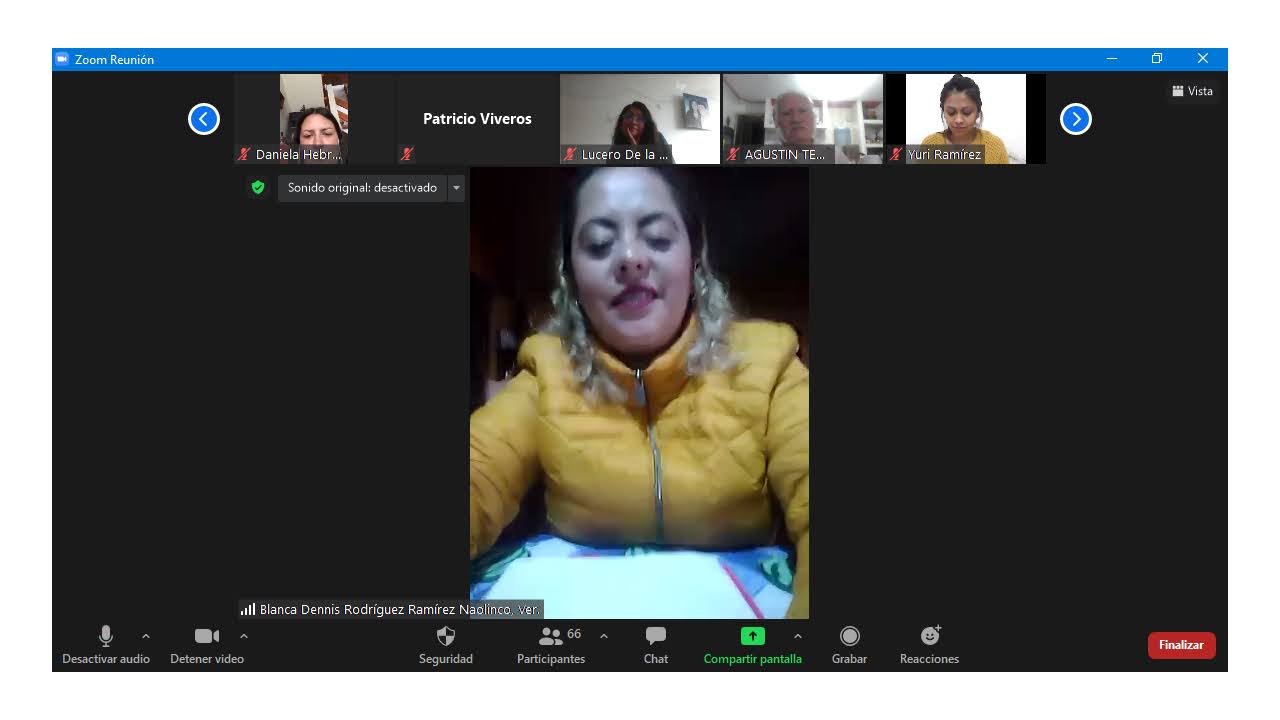Close the Zoom Reunión window
The image size is (1280, 720).
[1203, 59]
